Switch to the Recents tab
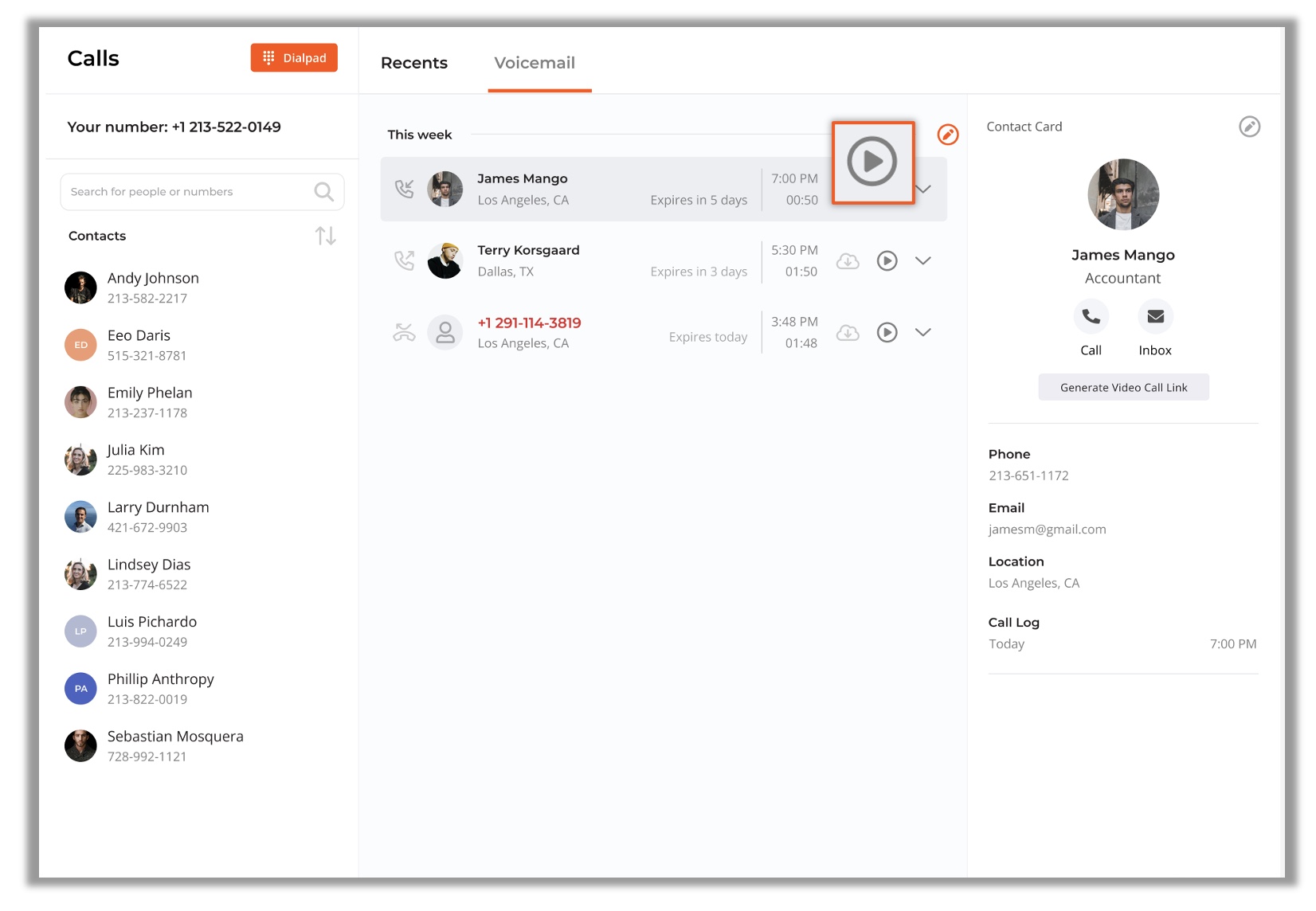 (x=414, y=63)
